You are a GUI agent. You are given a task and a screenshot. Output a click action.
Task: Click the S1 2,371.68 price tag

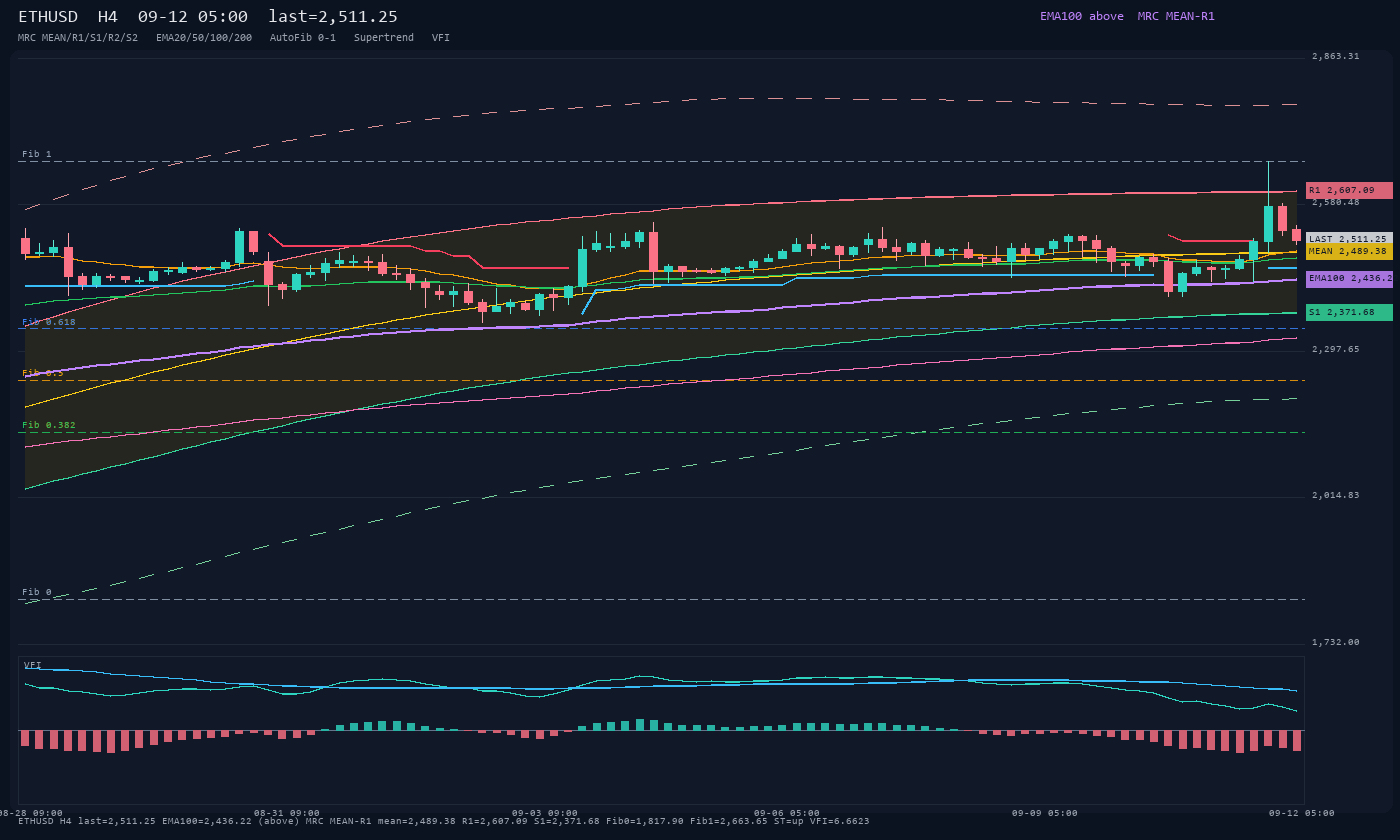tap(1349, 312)
